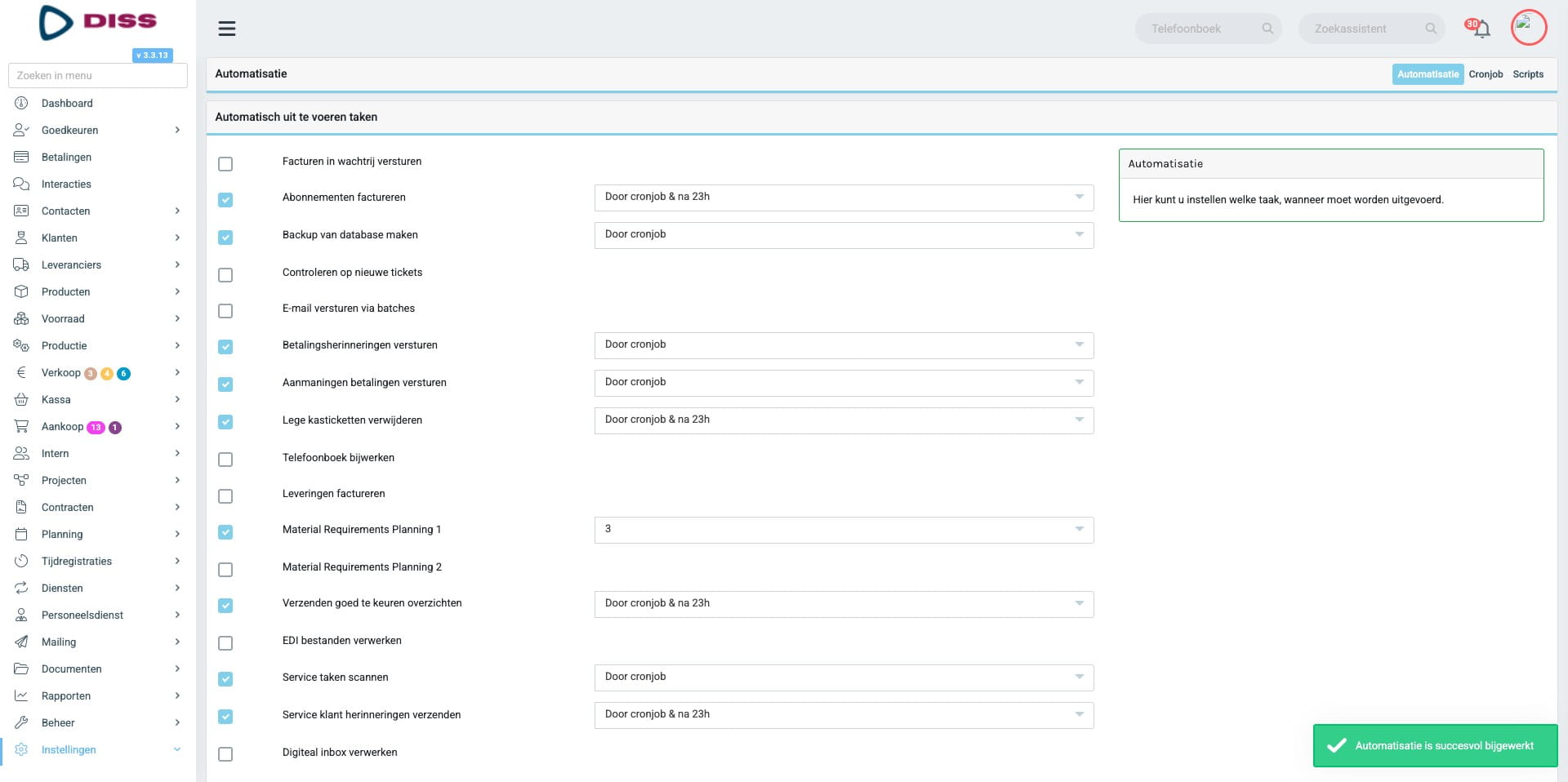Switch to the Cronjob tab
Image resolution: width=1568 pixels, height=782 pixels.
coord(1486,74)
